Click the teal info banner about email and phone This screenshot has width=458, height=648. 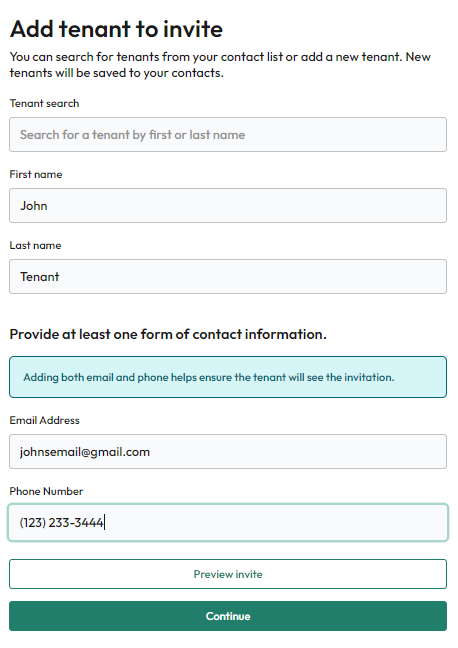point(228,377)
